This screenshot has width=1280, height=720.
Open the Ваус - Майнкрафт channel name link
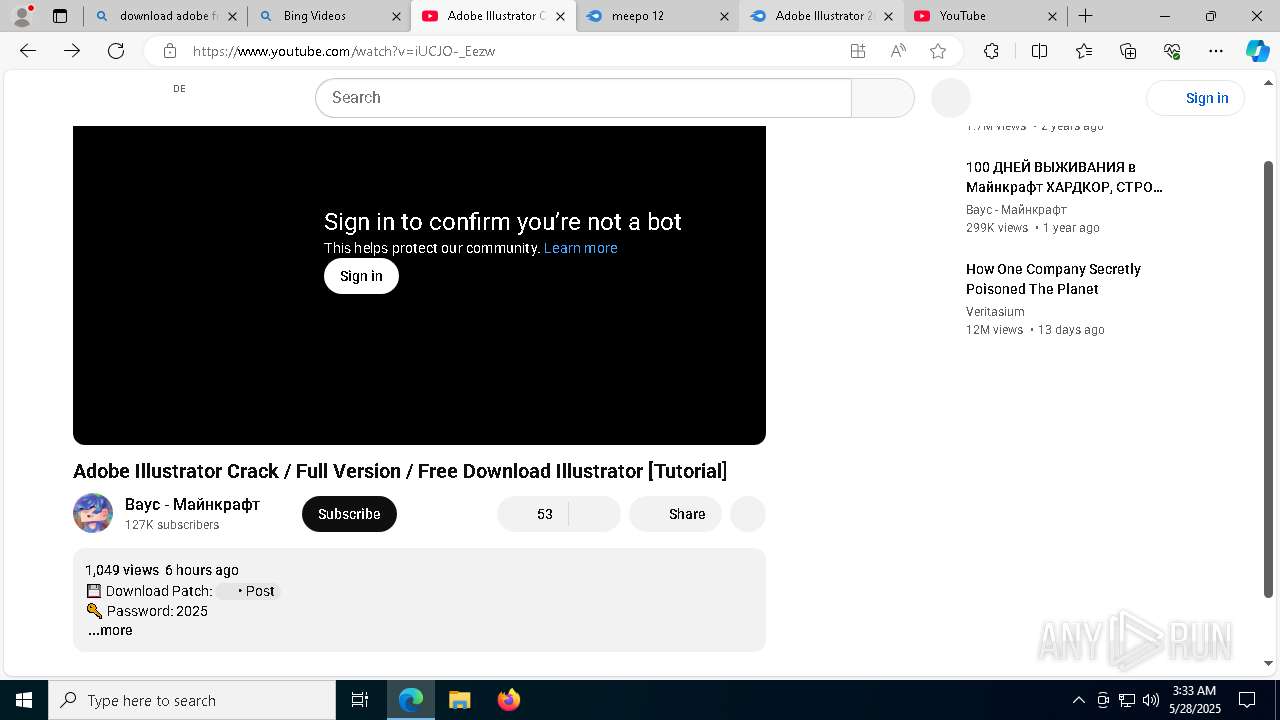(x=192, y=504)
